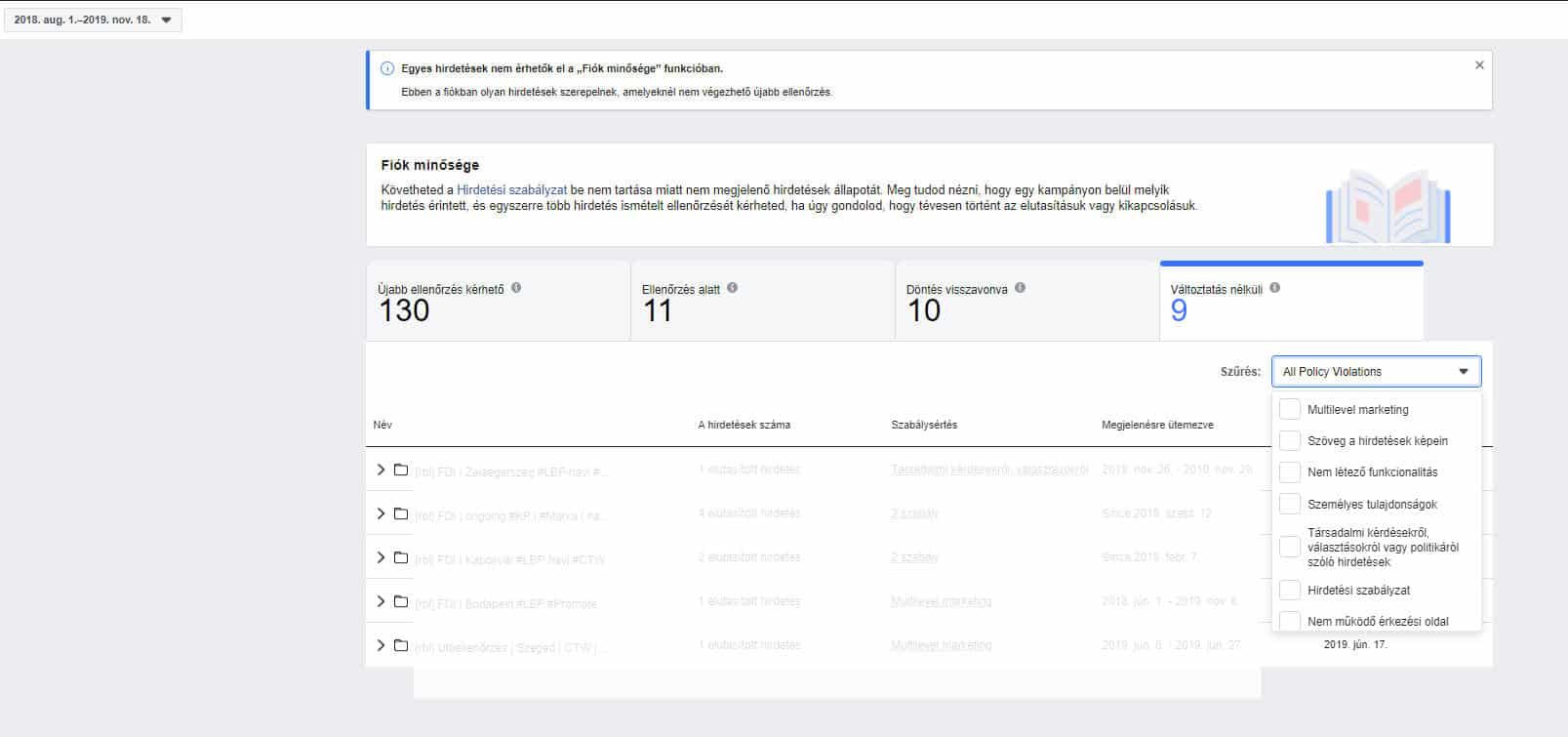Click folder icon of Szeged campaign
Viewport: 1568px width, 737px height.
[x=401, y=645]
